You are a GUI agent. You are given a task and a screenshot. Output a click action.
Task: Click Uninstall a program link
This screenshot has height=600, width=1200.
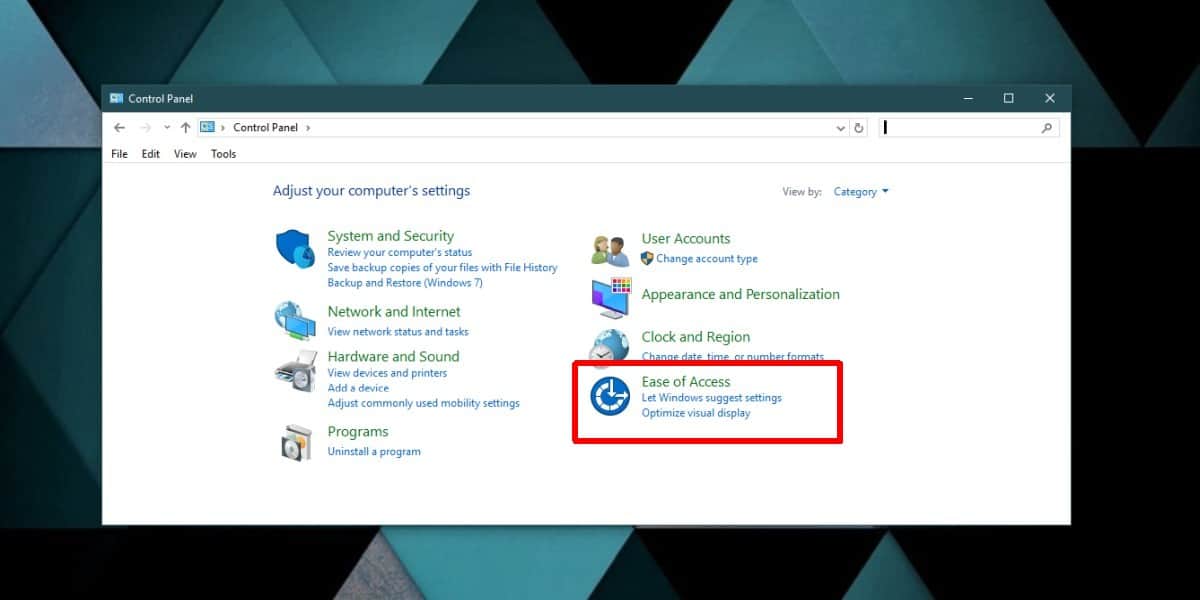(374, 451)
